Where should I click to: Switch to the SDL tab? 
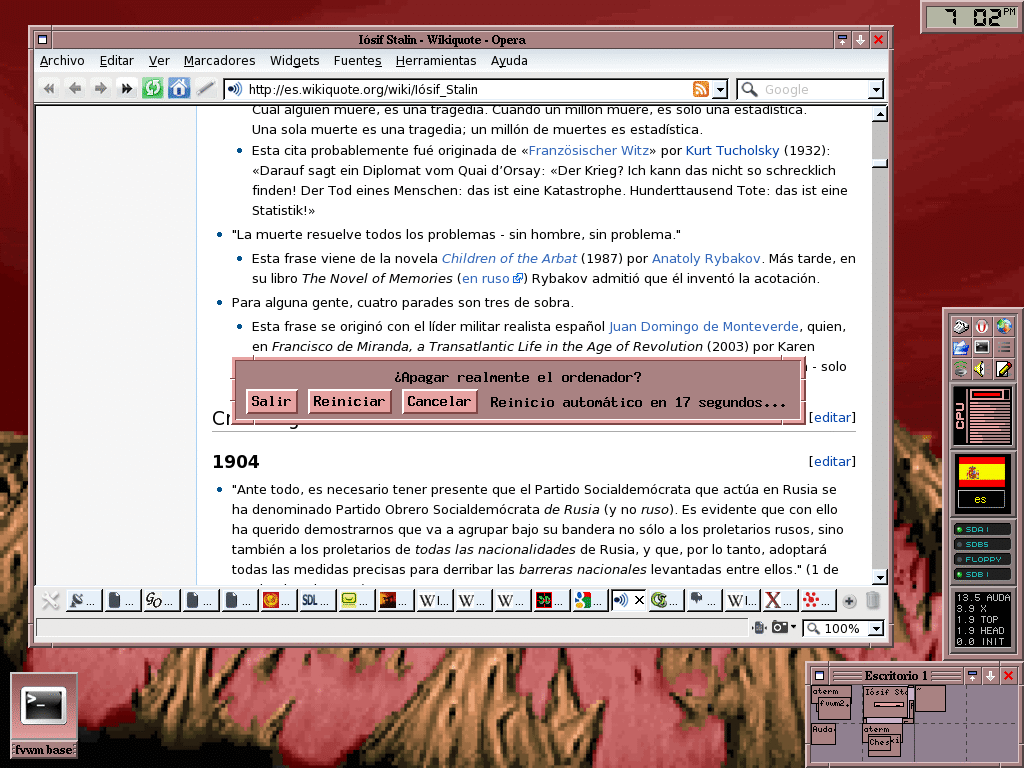coord(317,600)
